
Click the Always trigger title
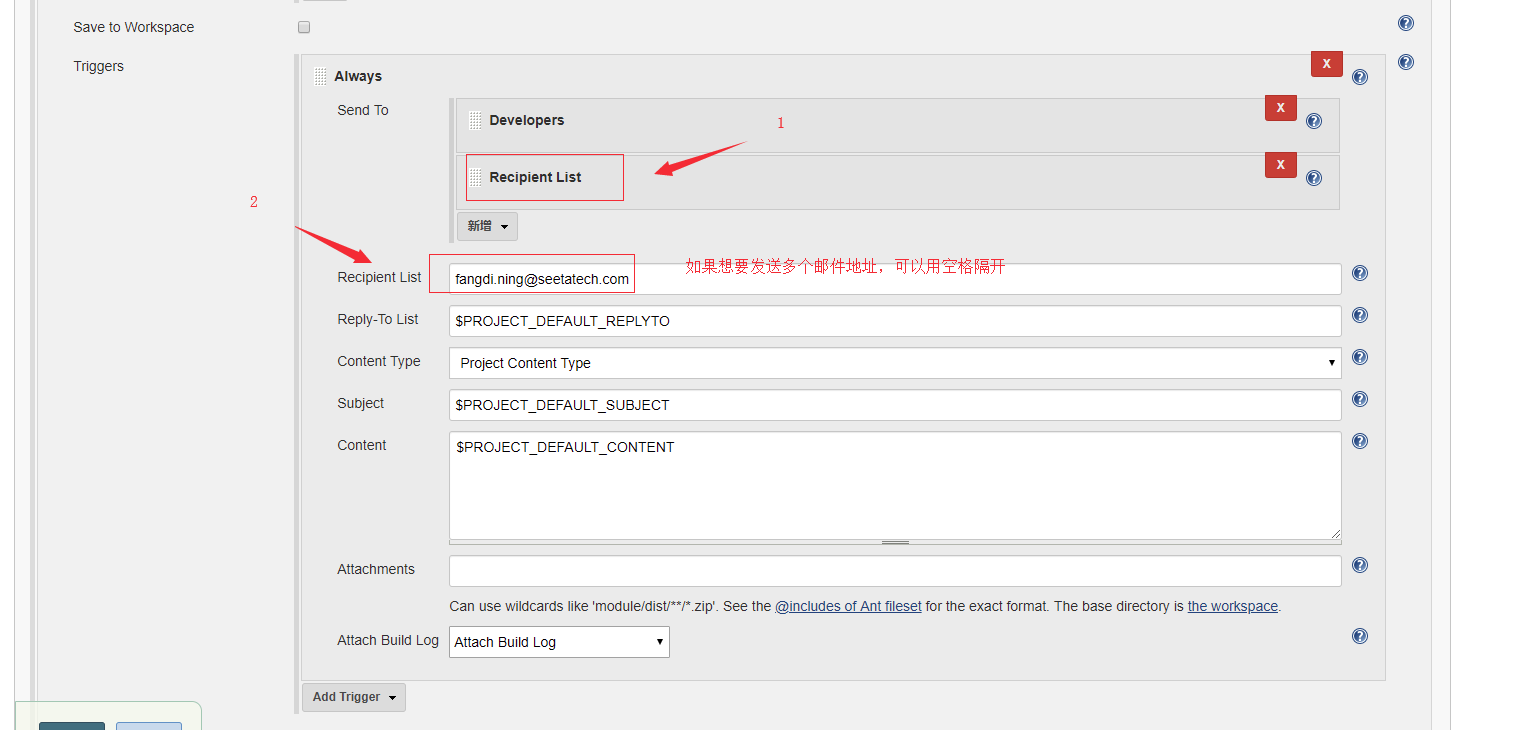pyautogui.click(x=358, y=76)
